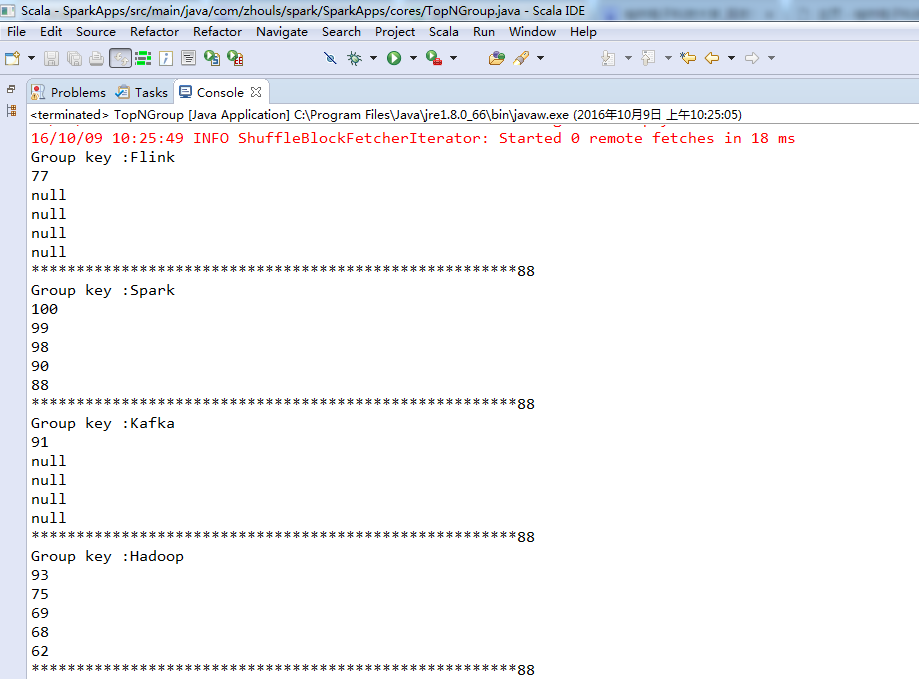
Task: Open the Edit menu
Action: coord(51,32)
